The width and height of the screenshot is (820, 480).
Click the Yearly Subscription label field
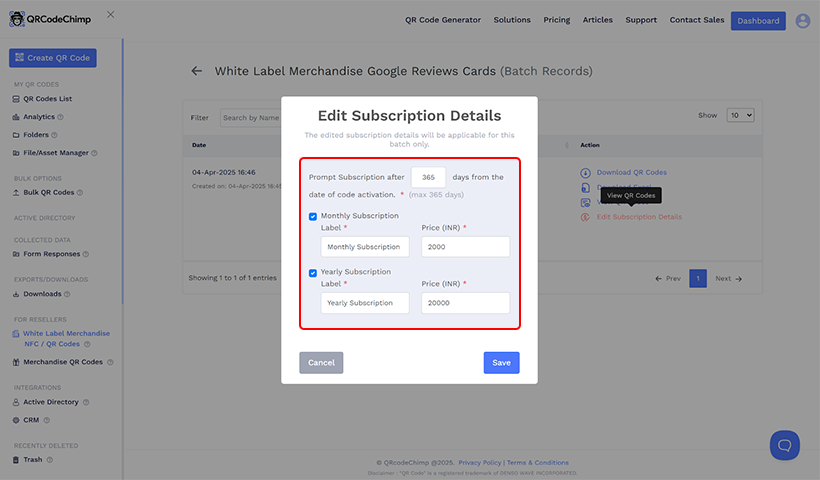[365, 303]
